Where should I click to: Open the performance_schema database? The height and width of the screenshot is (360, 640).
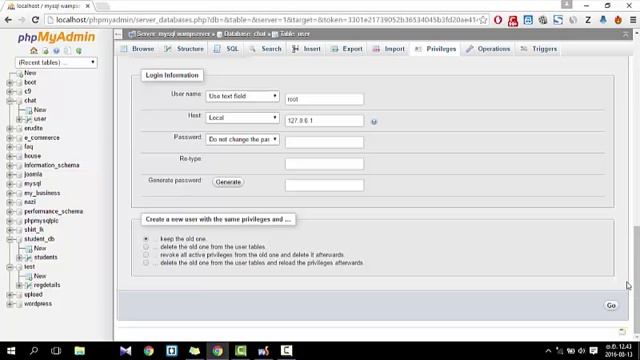click(53, 211)
